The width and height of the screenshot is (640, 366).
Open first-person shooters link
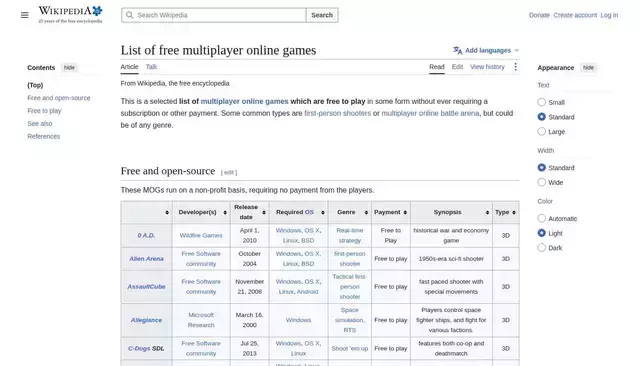(338, 113)
